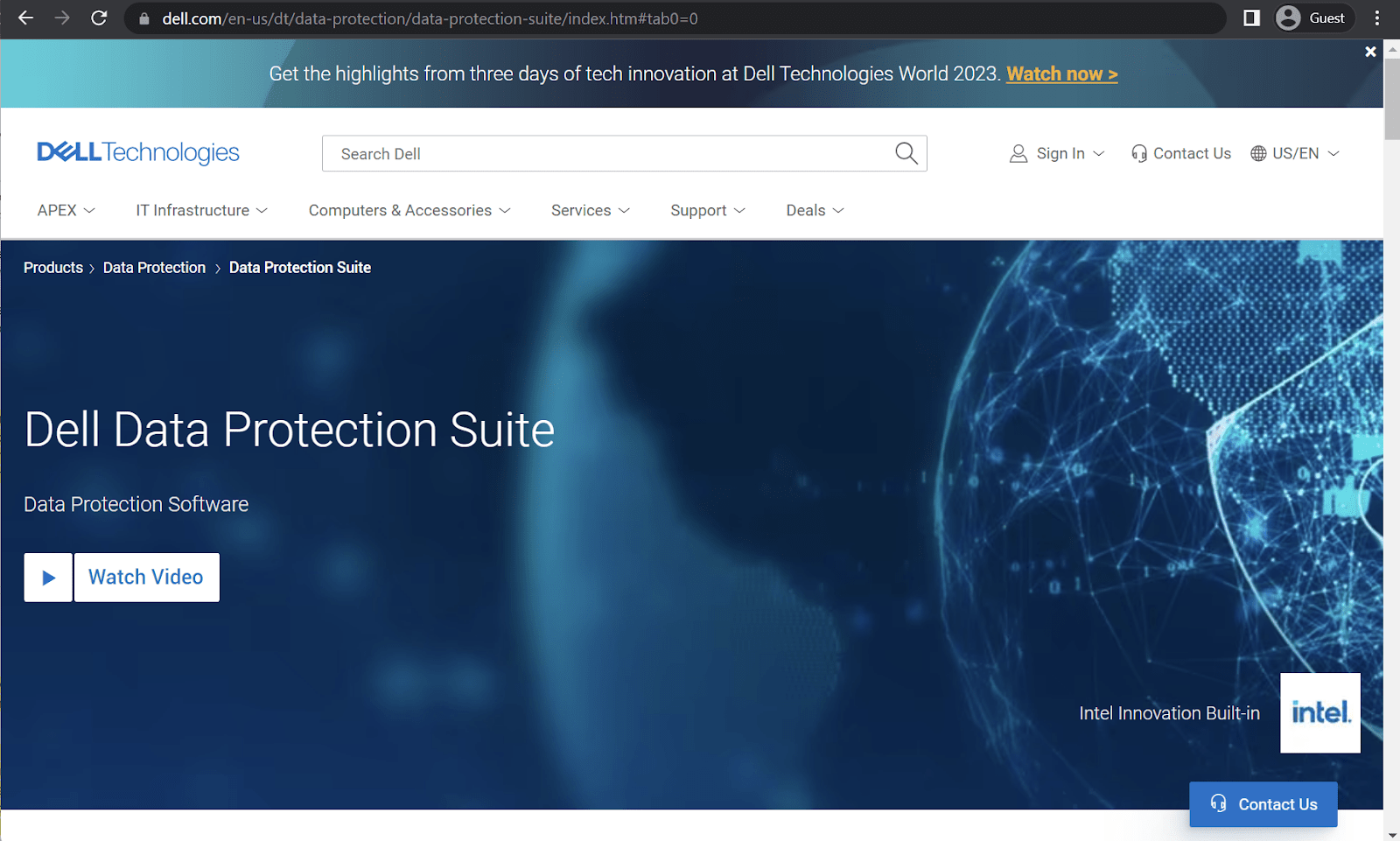Open the US/EN region selector
The height and width of the screenshot is (841, 1400).
[1295, 153]
